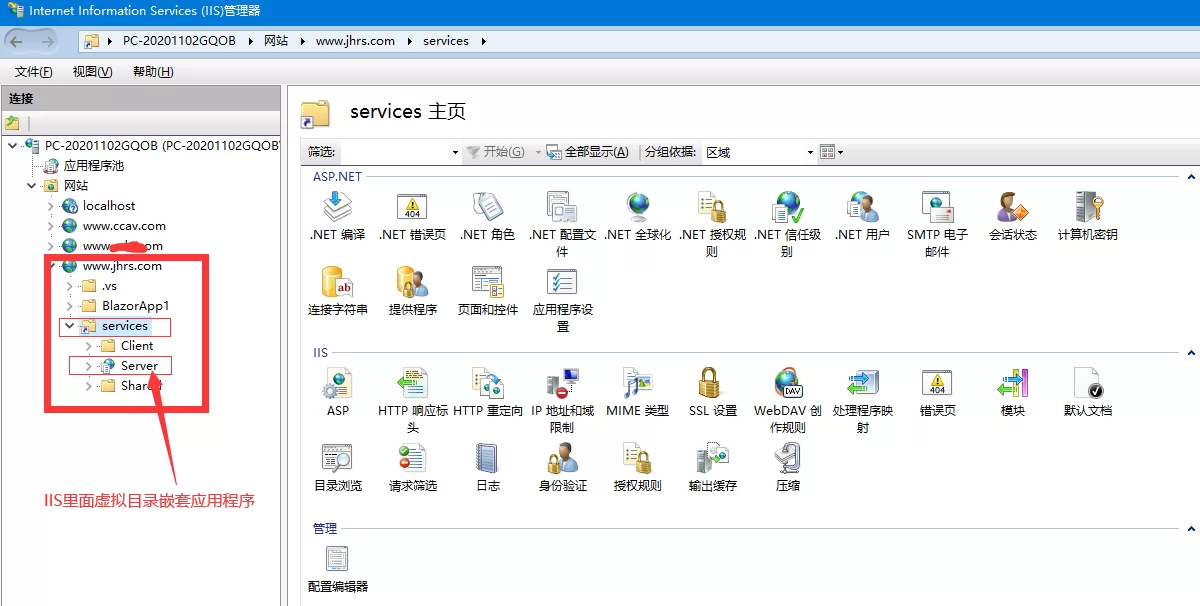
Task: Open the .NET 错误页 icon
Action: click(x=412, y=207)
